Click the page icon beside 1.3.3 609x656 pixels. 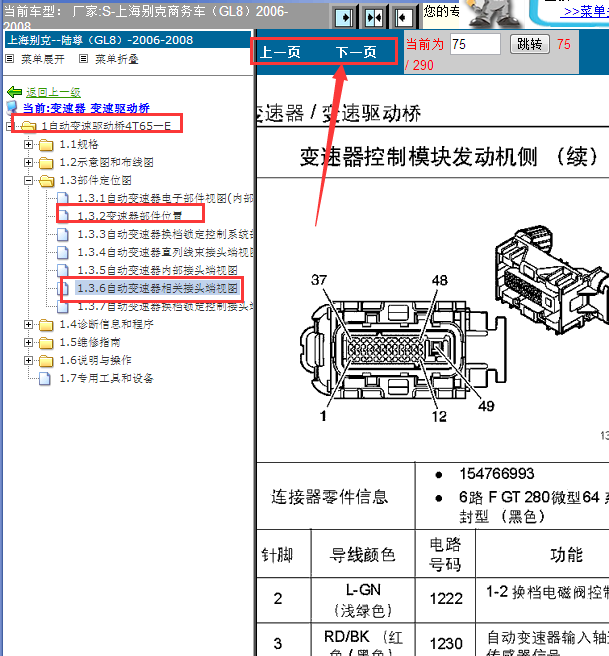point(63,234)
